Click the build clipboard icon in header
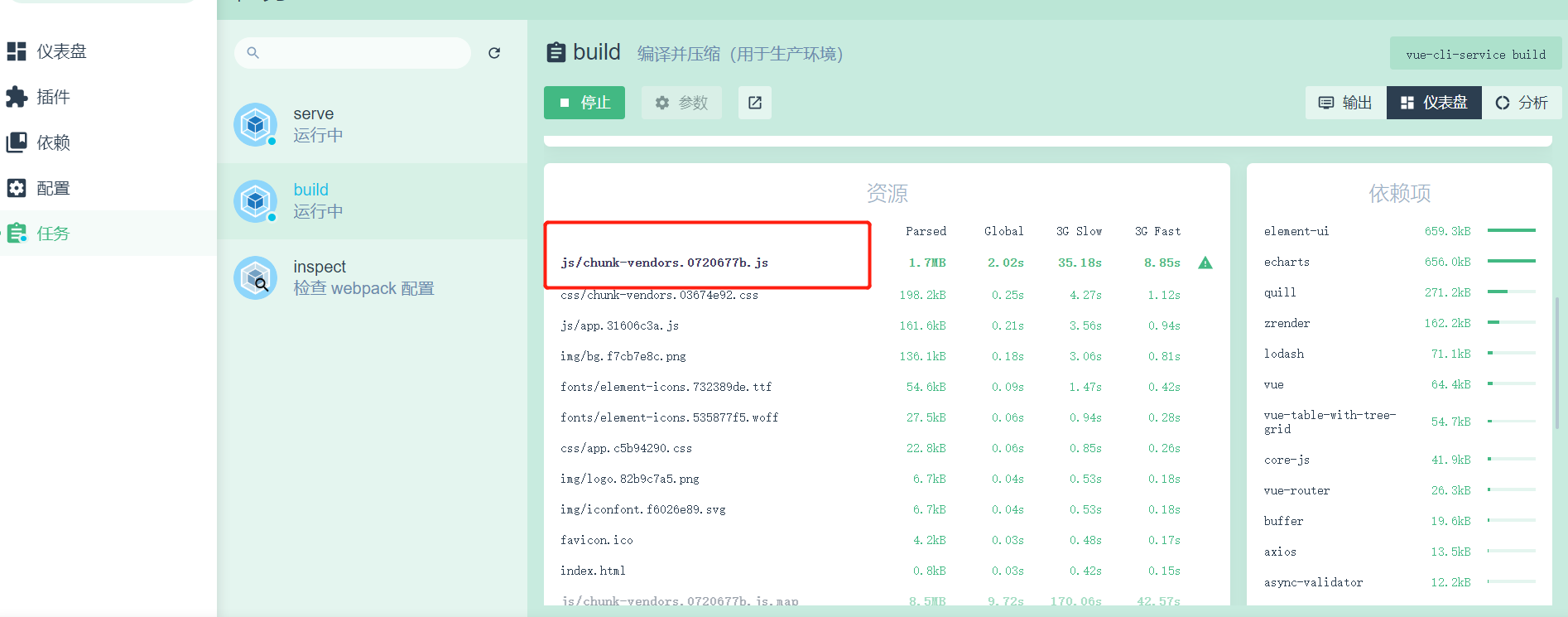 coord(556,53)
